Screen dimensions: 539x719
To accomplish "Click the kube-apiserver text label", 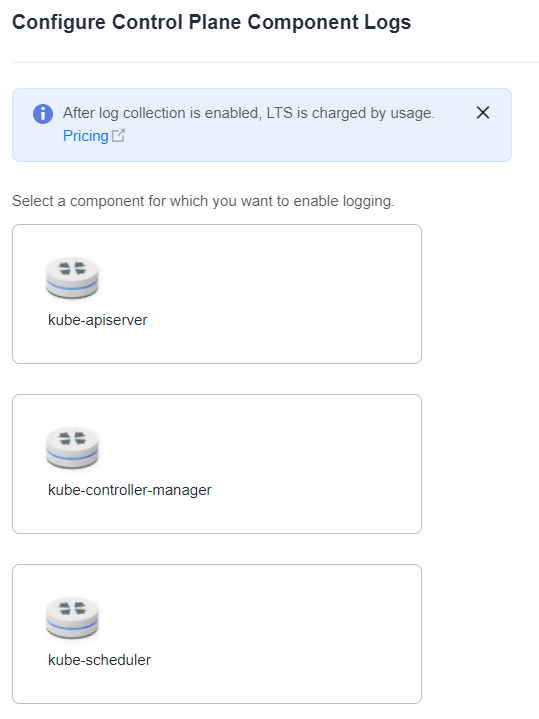I will tap(98, 320).
